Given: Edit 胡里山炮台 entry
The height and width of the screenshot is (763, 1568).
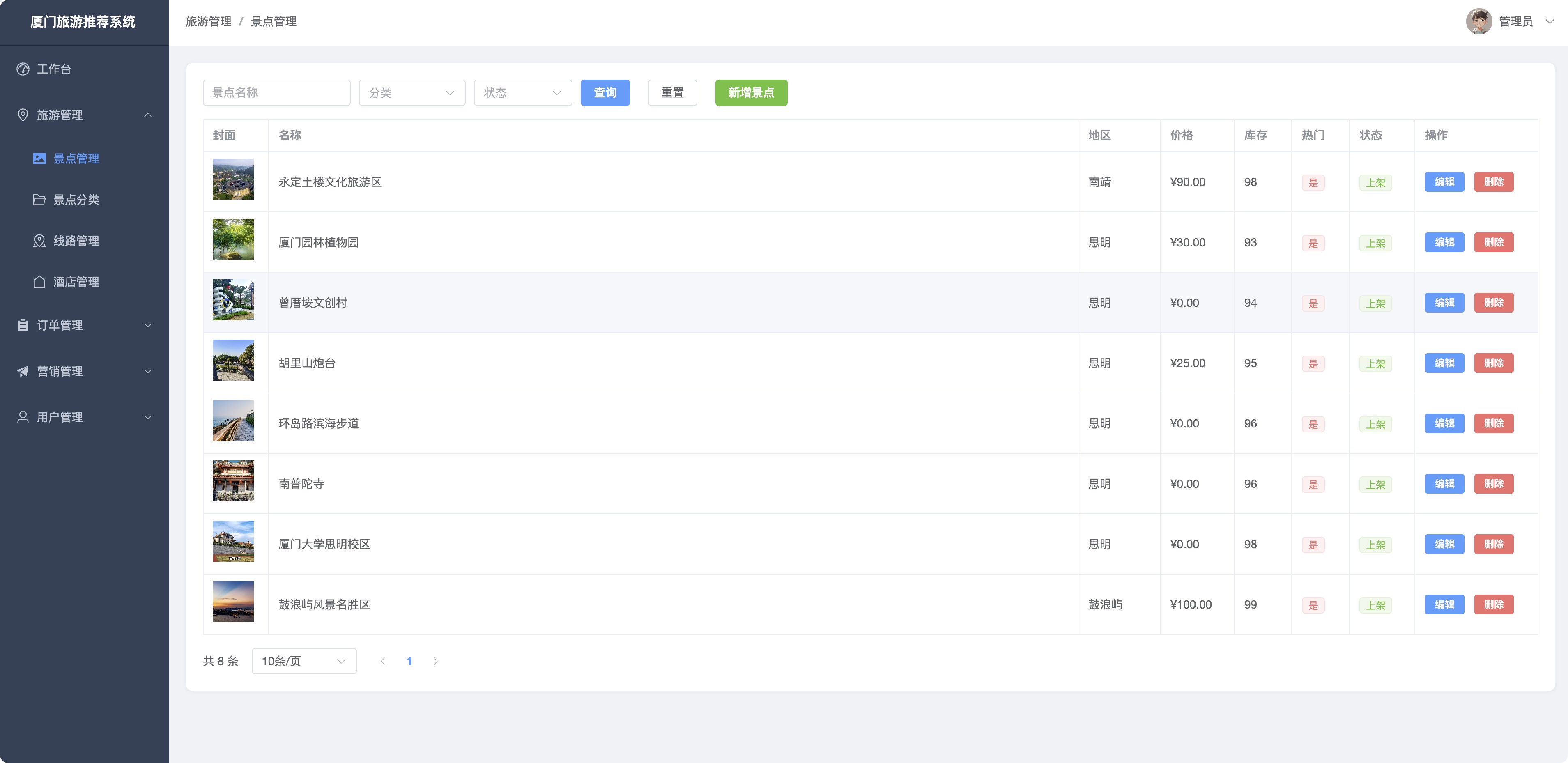Looking at the screenshot, I should pos(1444,363).
